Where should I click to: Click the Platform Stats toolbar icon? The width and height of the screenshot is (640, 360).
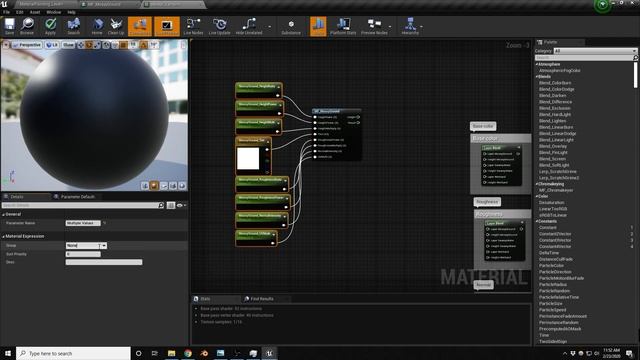(343, 26)
